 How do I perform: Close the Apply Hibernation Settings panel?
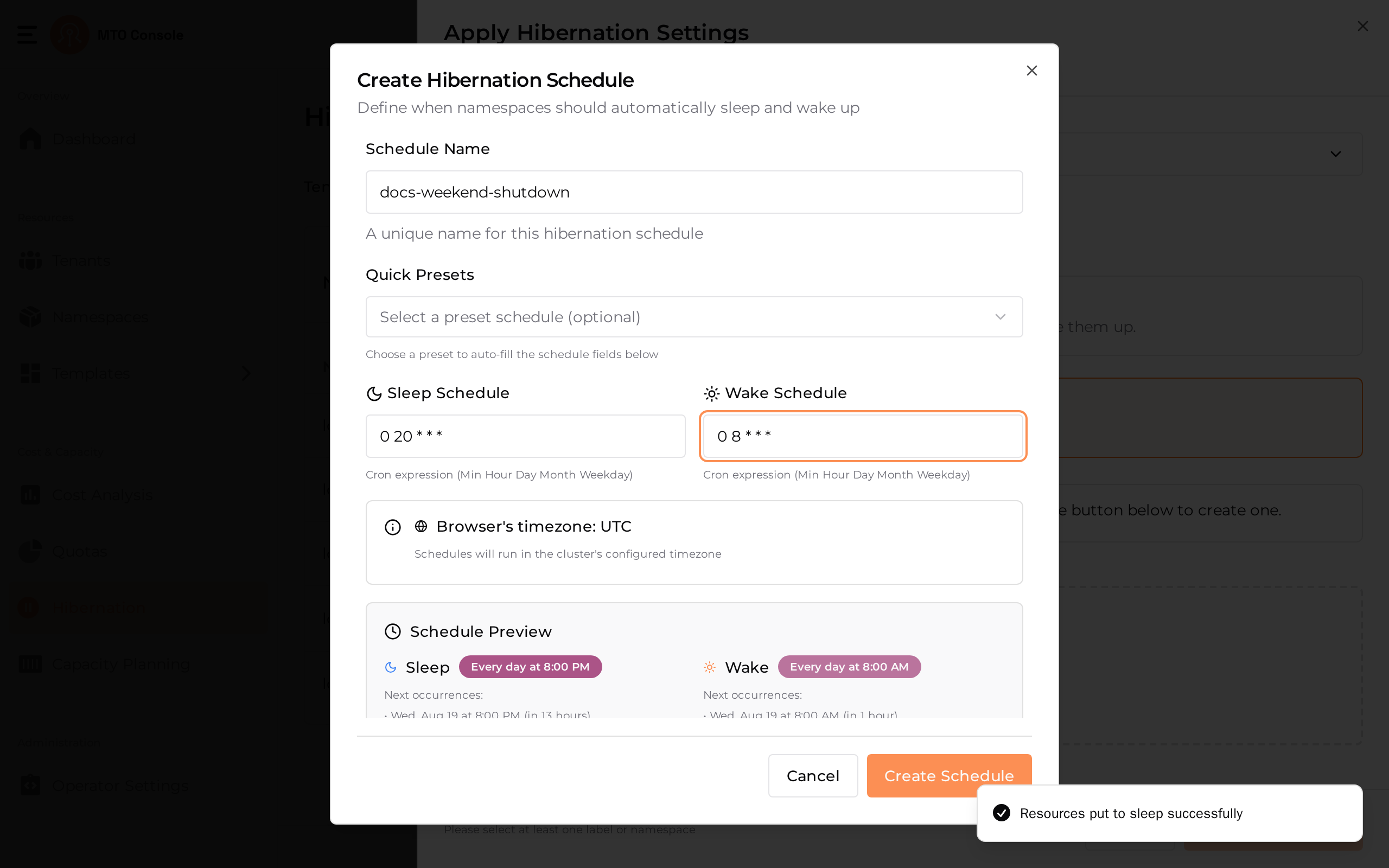[1362, 27]
